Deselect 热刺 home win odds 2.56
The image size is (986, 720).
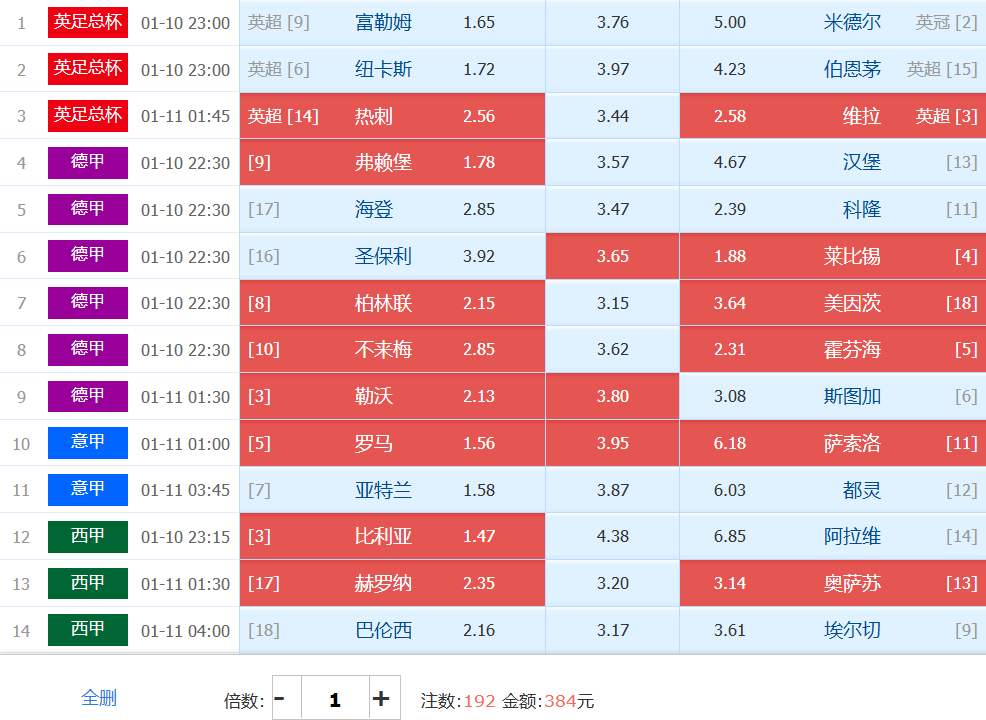(392, 116)
